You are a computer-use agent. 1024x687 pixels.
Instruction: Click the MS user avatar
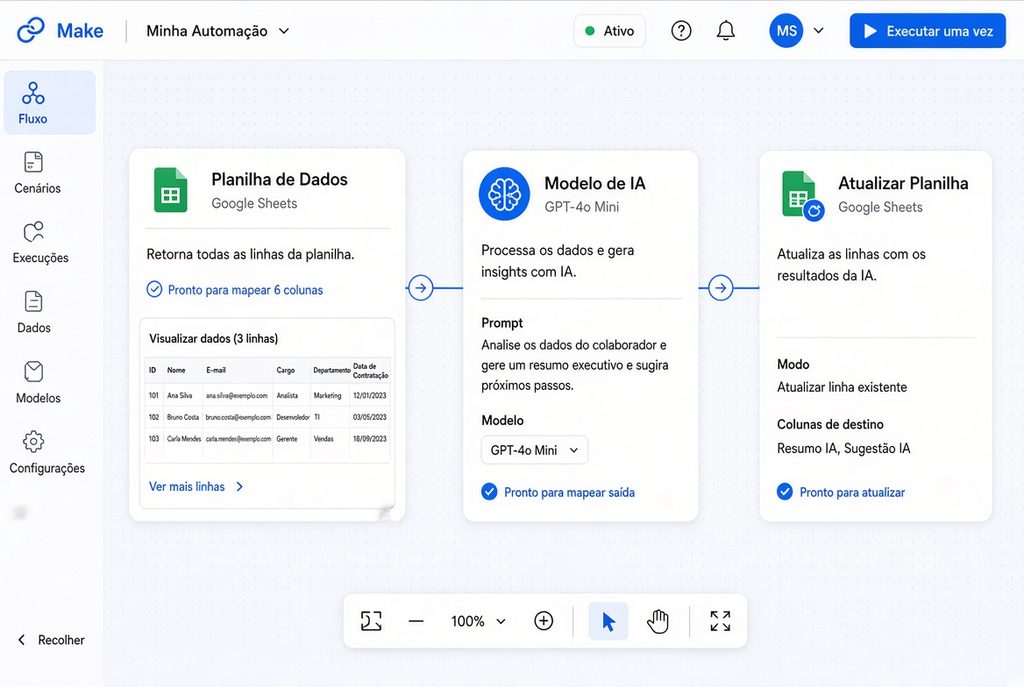pyautogui.click(x=786, y=31)
